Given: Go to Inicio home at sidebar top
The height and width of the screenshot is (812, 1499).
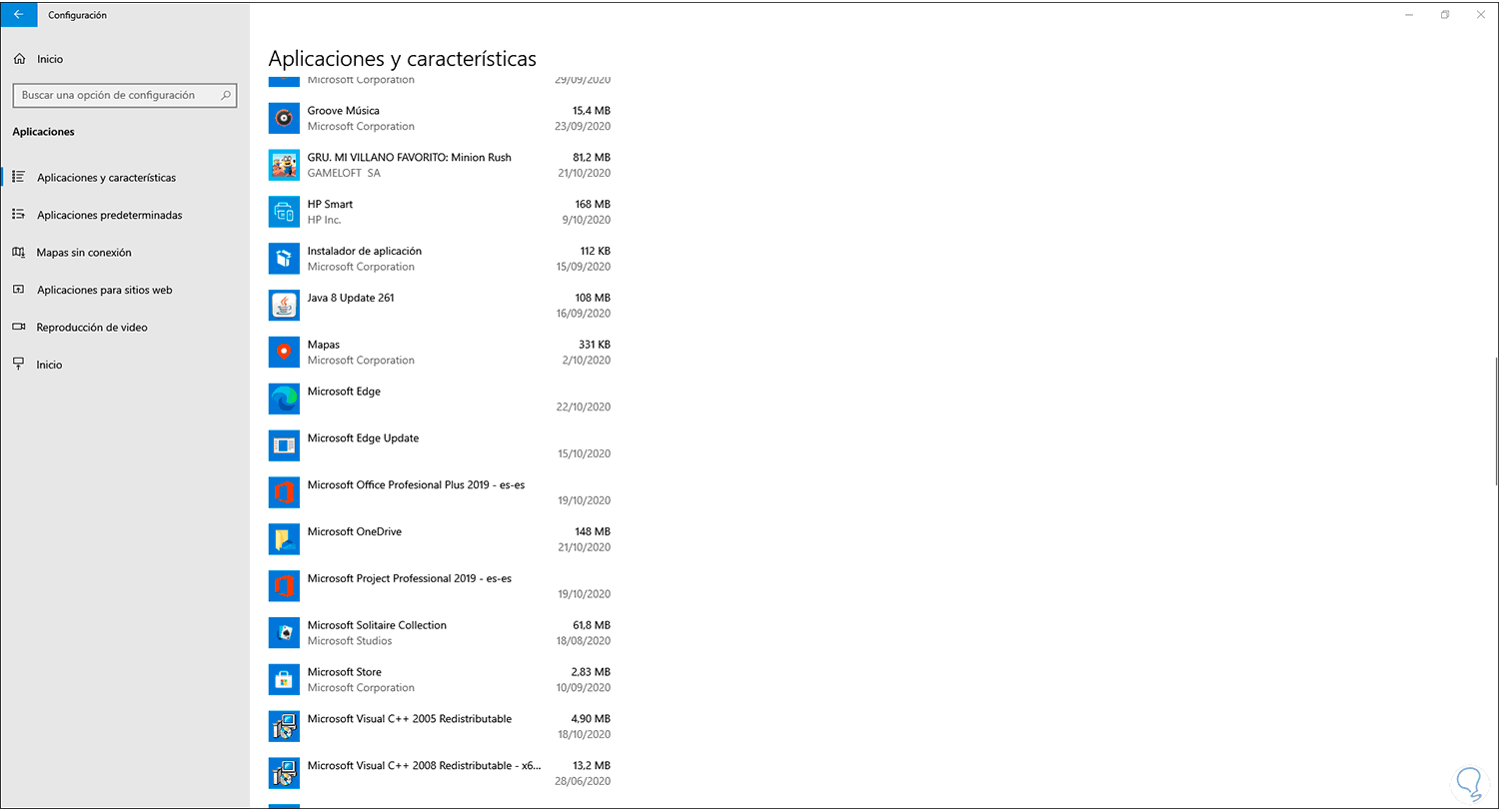Looking at the screenshot, I should coord(49,59).
